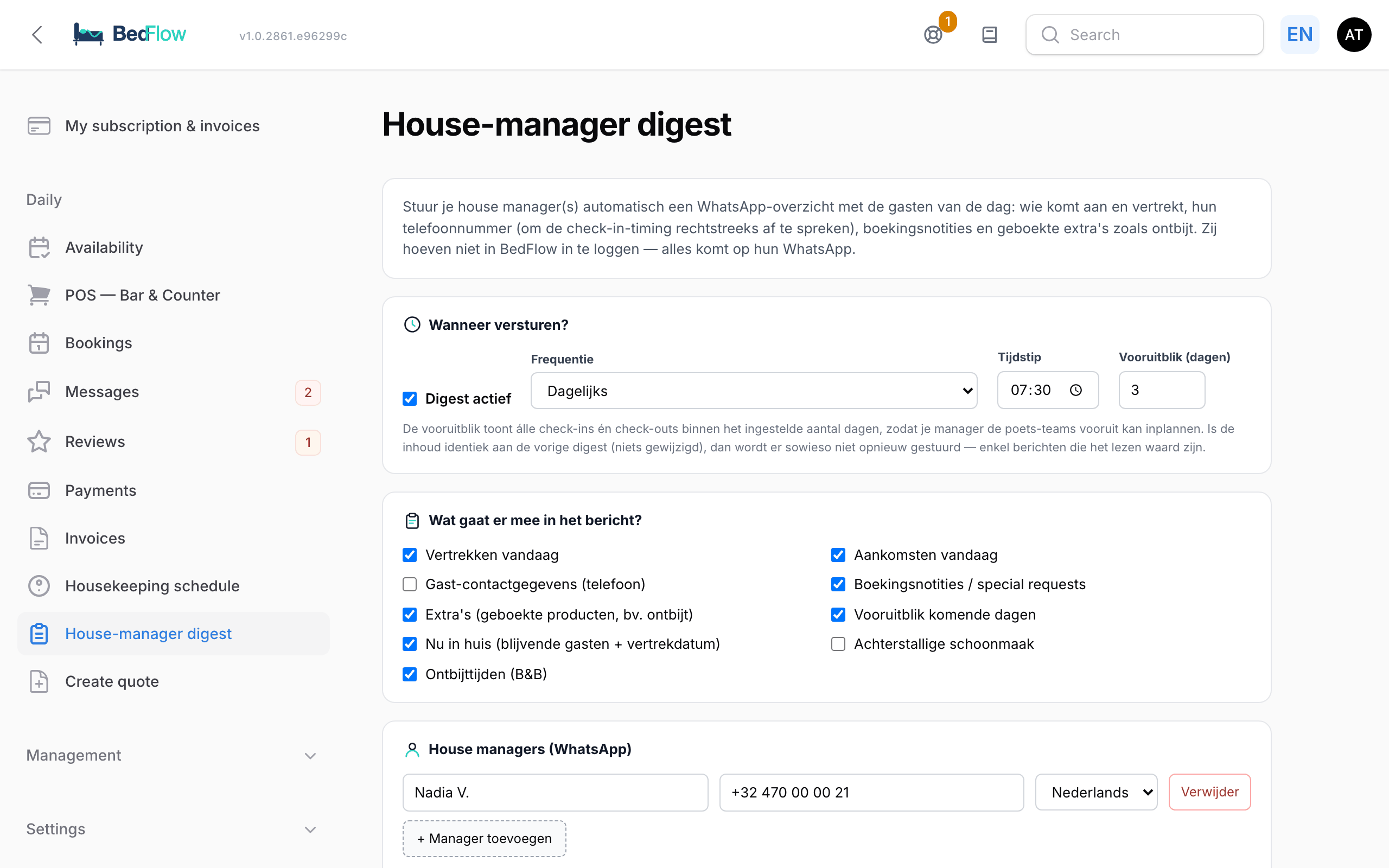The image size is (1389, 868).
Task: Check Achterstallige schoonmaak option
Action: [838, 644]
